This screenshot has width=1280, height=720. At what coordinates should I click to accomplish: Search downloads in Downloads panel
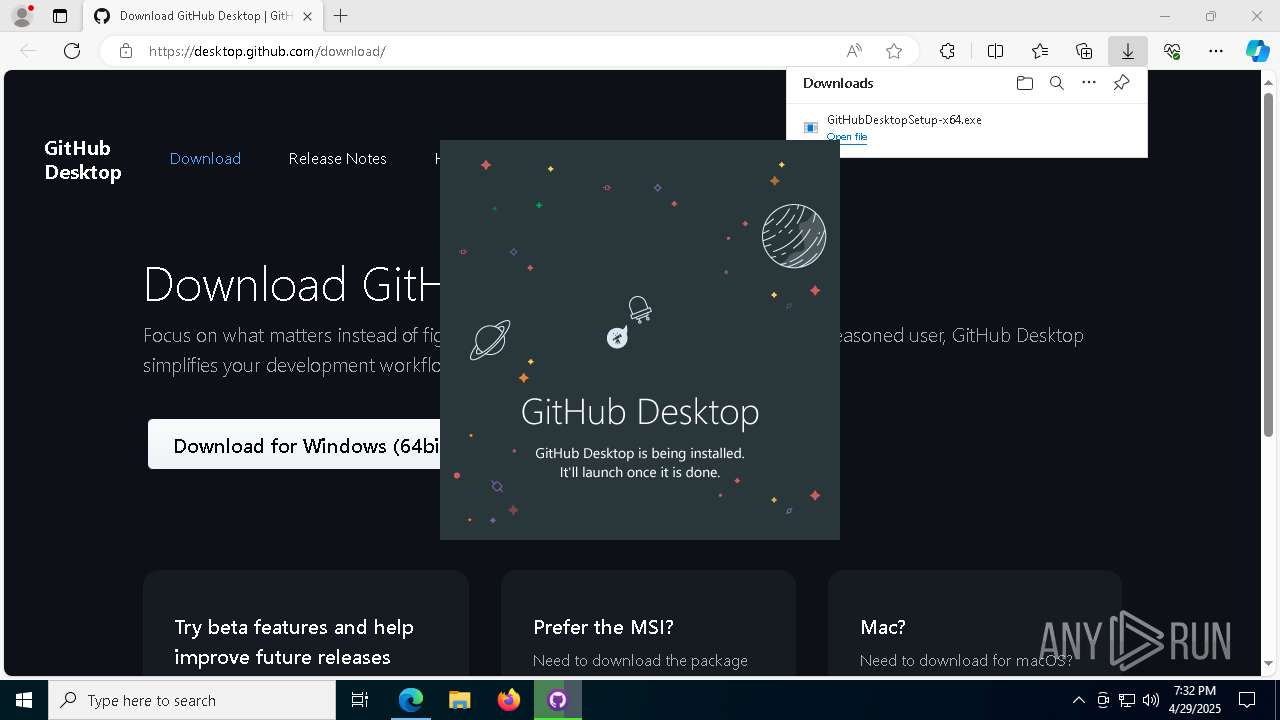tap(1056, 83)
